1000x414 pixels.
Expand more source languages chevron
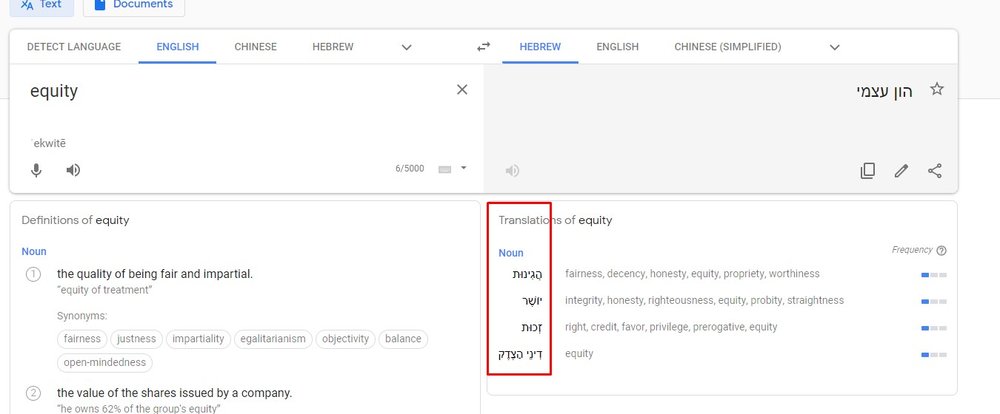click(406, 47)
